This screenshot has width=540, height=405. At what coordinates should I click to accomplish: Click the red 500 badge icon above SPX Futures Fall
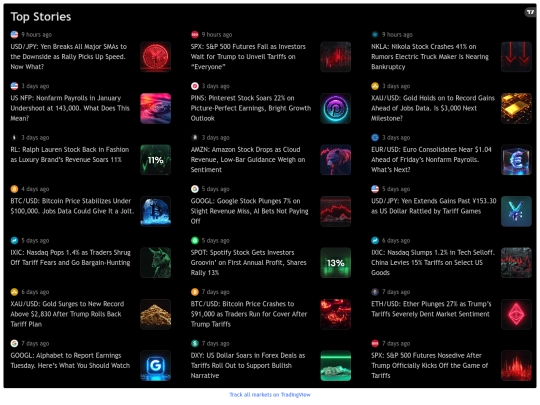[195, 34]
